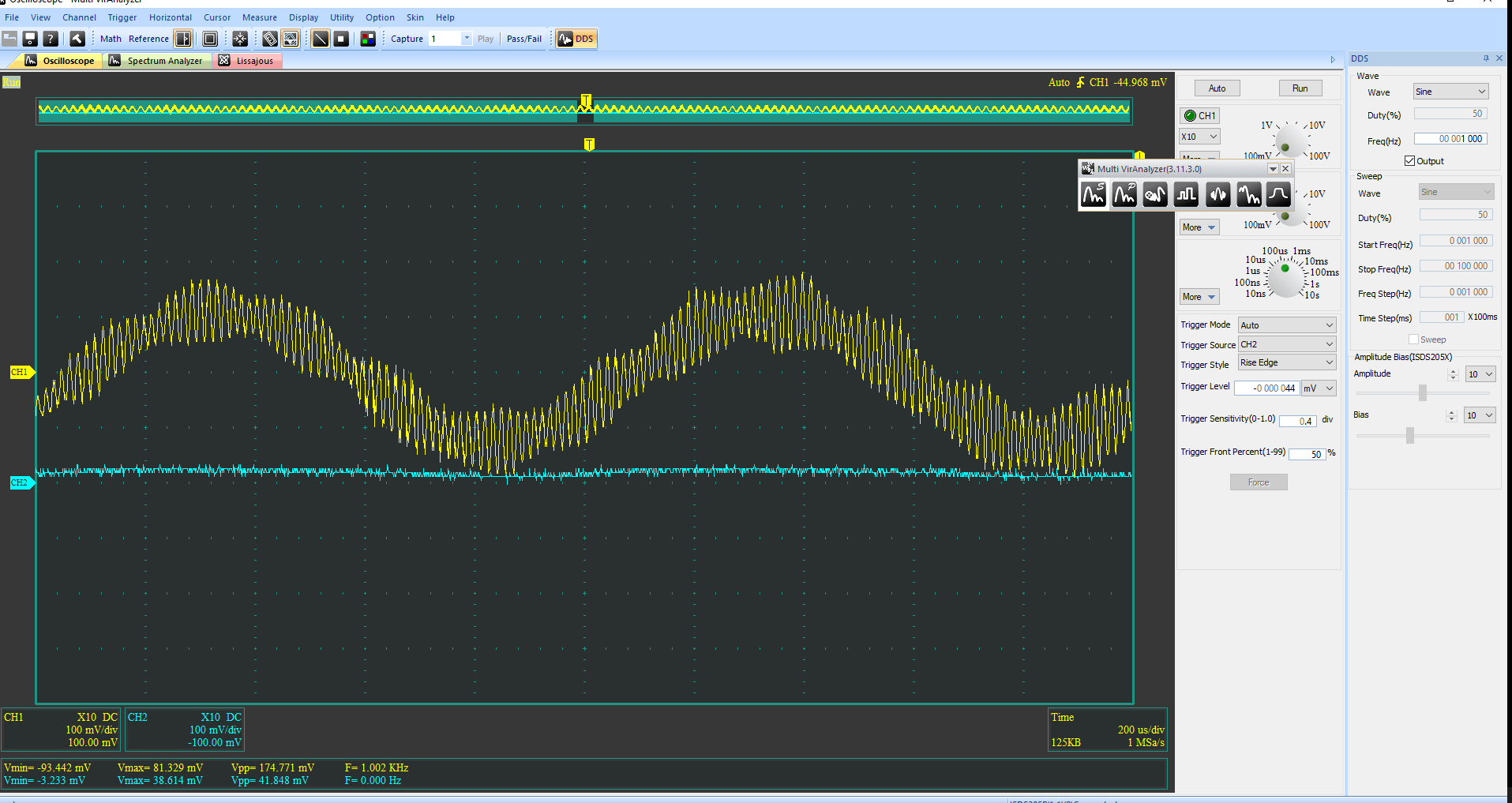Click the tilted ruler measure icon
Viewport: 1512px width, 803px height.
point(270,39)
